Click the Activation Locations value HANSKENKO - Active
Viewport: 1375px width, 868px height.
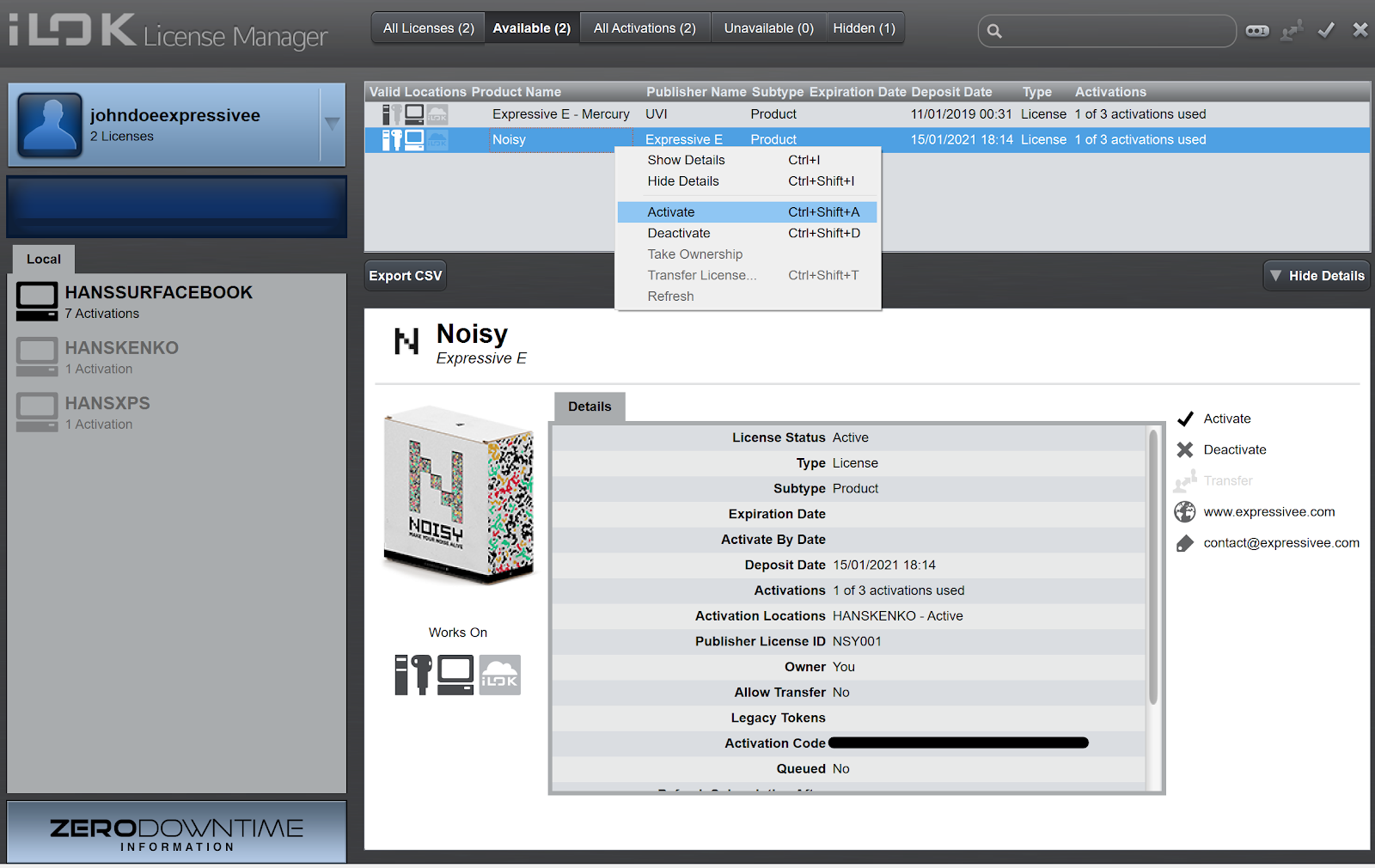tap(897, 615)
